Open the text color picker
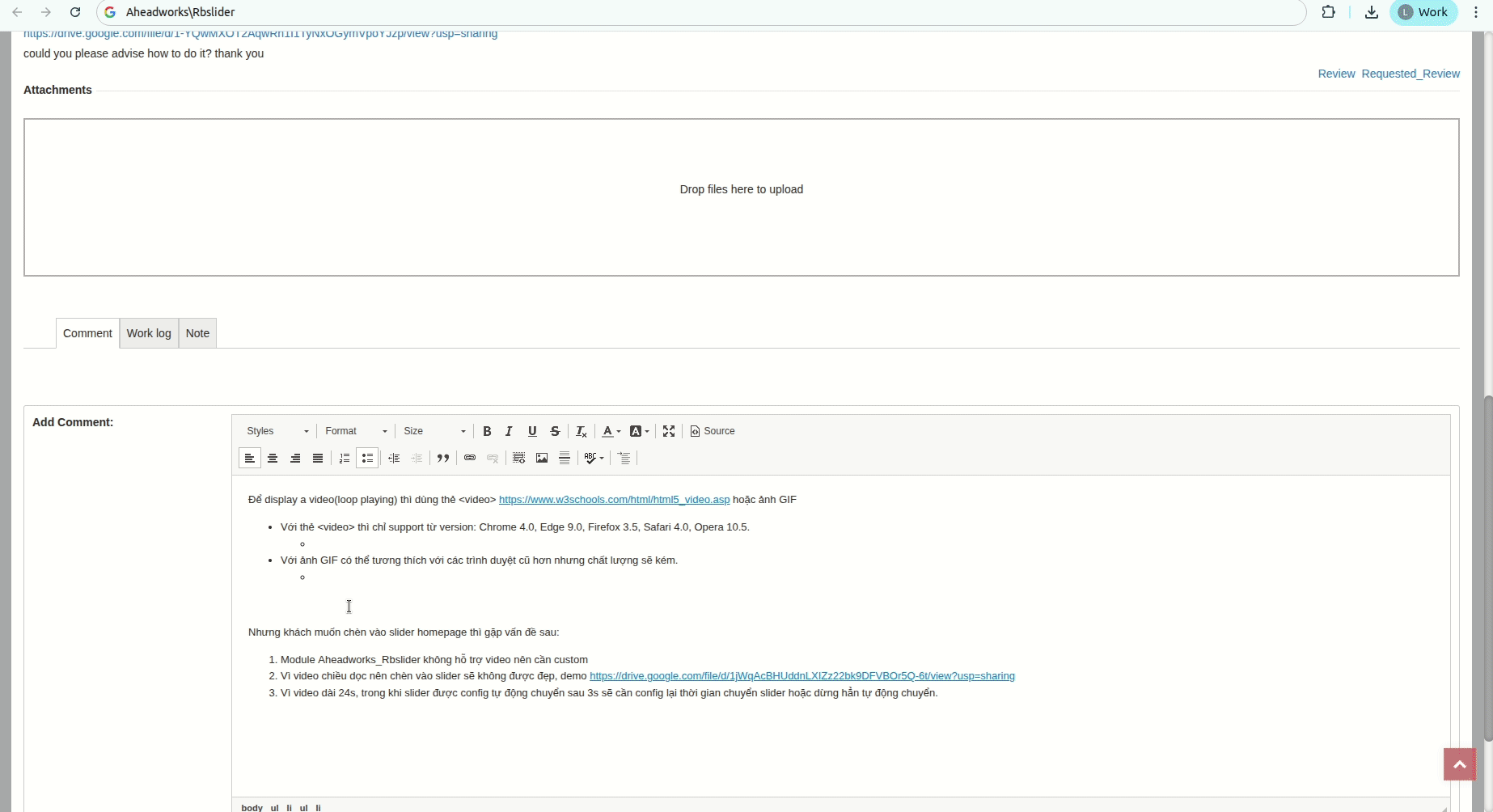The height and width of the screenshot is (812, 1493). click(x=611, y=431)
